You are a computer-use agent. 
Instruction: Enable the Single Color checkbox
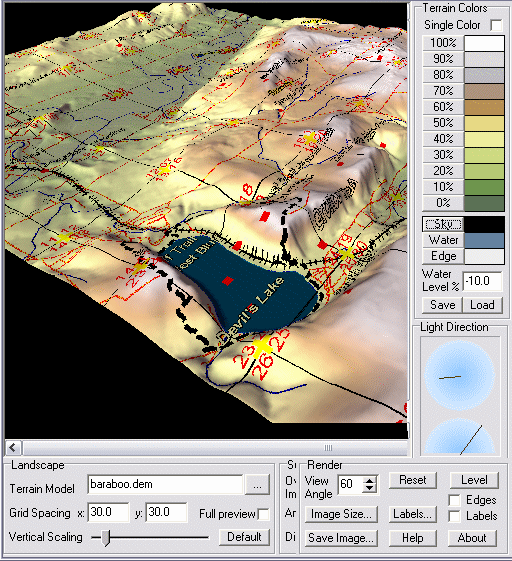click(496, 25)
